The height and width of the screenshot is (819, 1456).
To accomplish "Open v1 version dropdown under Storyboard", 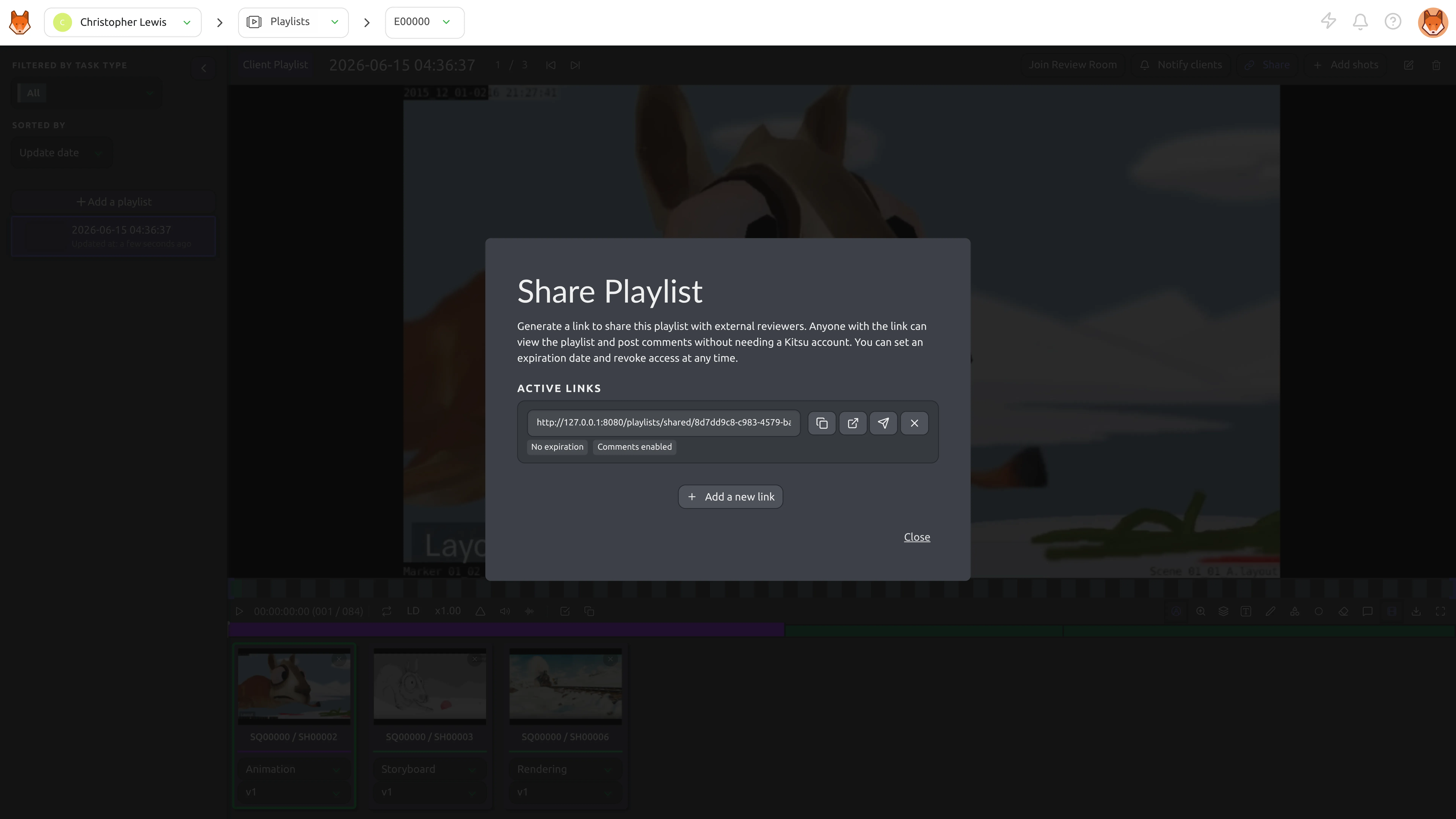I will [x=430, y=792].
